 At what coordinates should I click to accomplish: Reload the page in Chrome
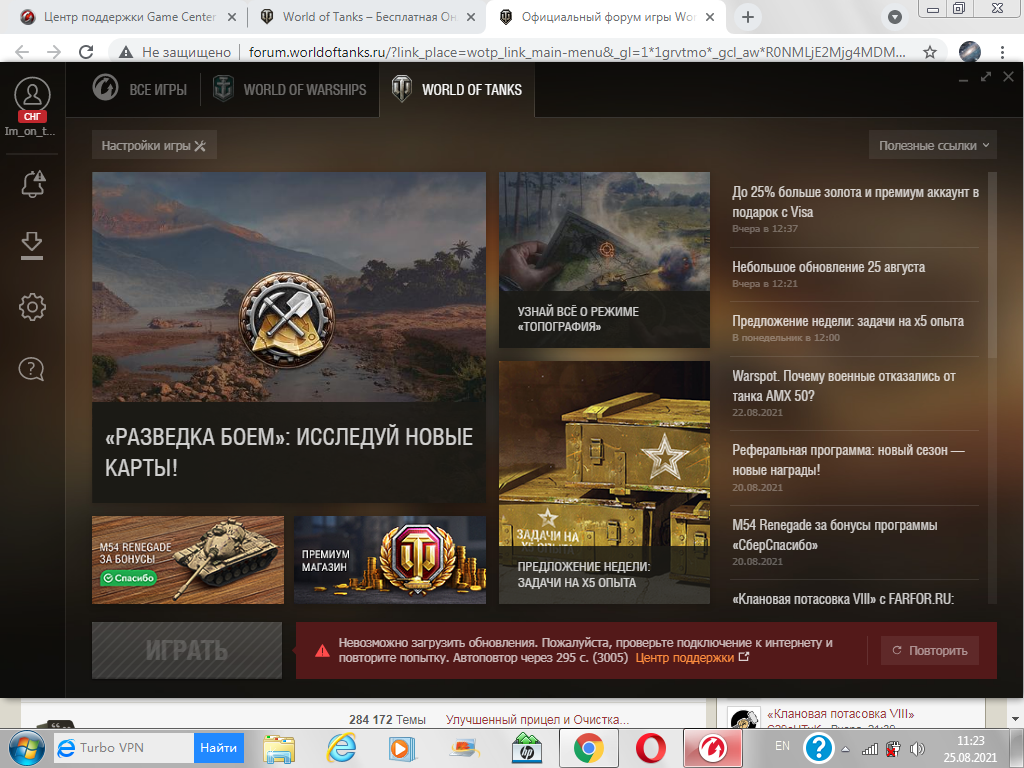[x=86, y=52]
